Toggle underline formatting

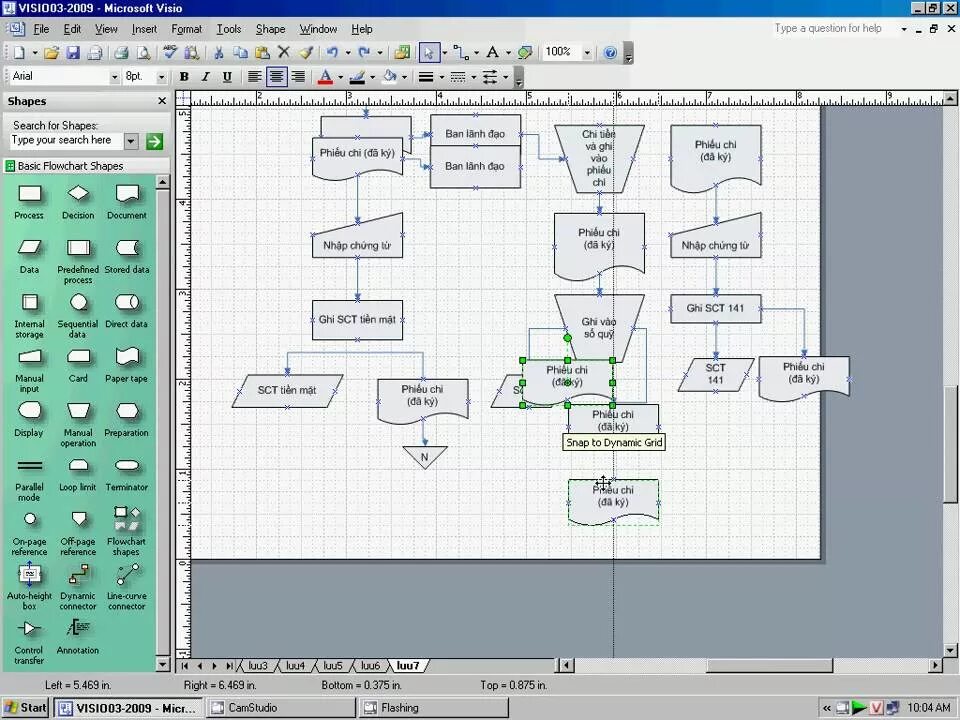click(x=227, y=77)
